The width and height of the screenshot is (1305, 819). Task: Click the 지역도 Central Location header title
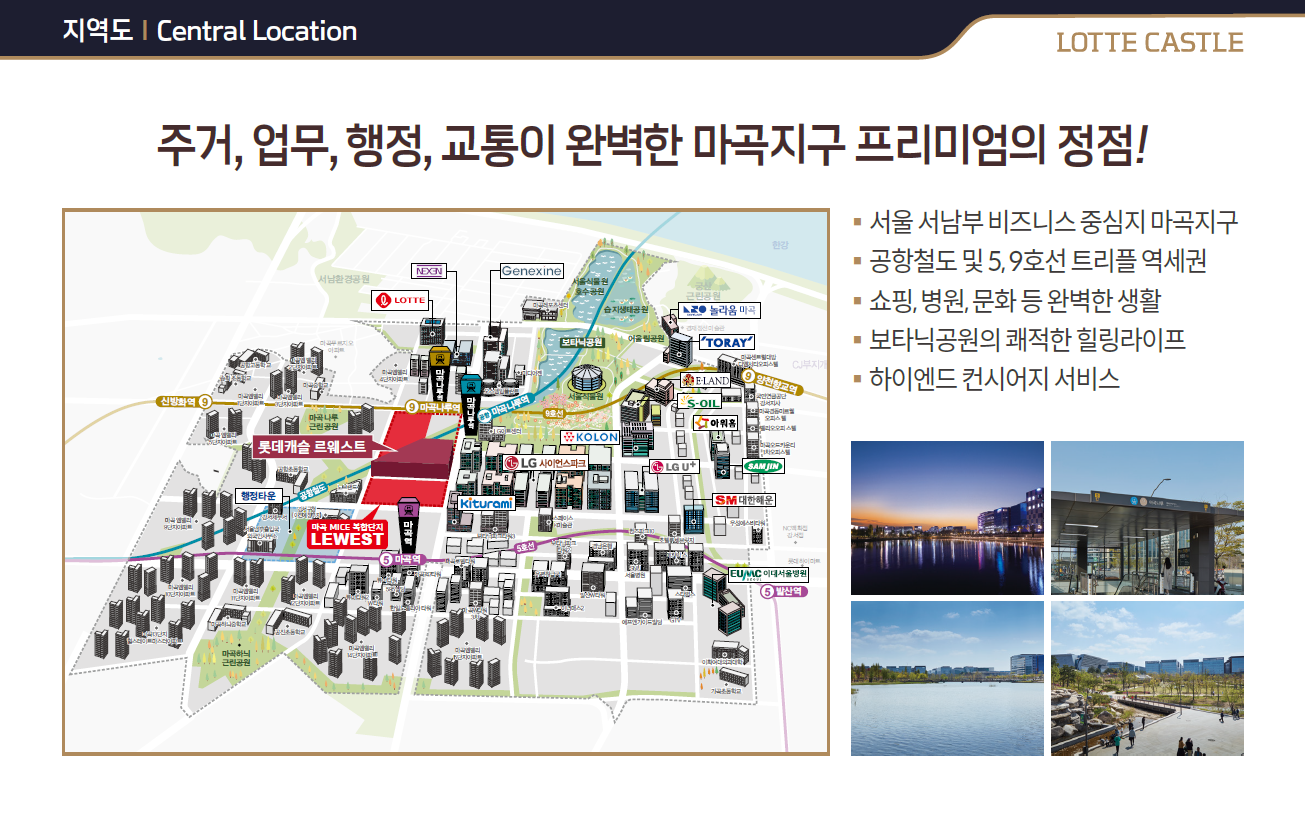pos(209,30)
